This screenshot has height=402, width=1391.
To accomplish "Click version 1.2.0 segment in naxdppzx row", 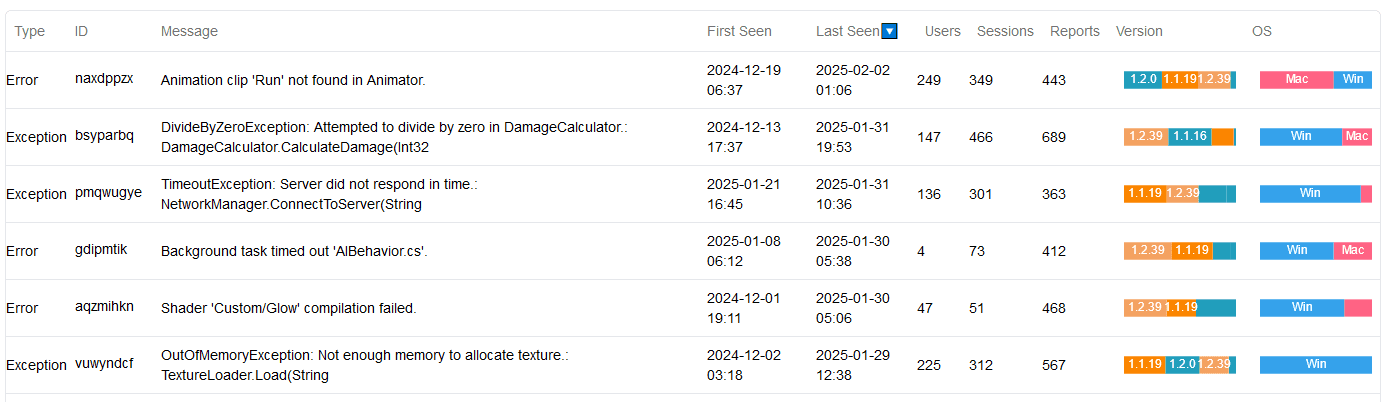I will tap(1143, 80).
